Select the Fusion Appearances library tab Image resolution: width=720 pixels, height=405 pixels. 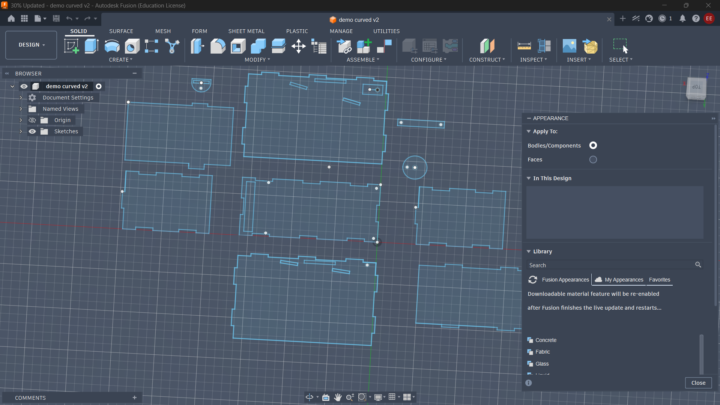click(565, 280)
